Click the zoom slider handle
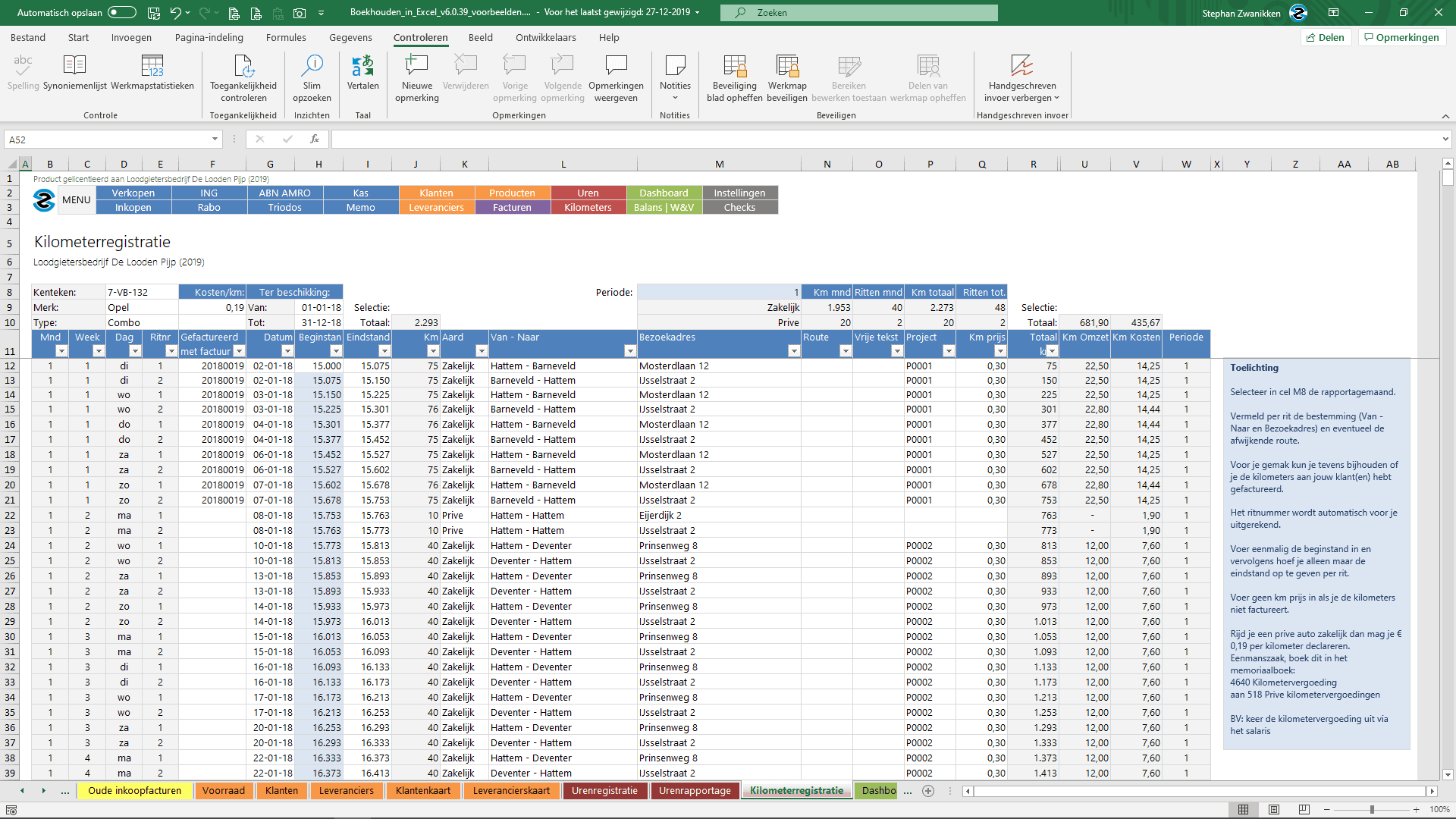 1371,810
